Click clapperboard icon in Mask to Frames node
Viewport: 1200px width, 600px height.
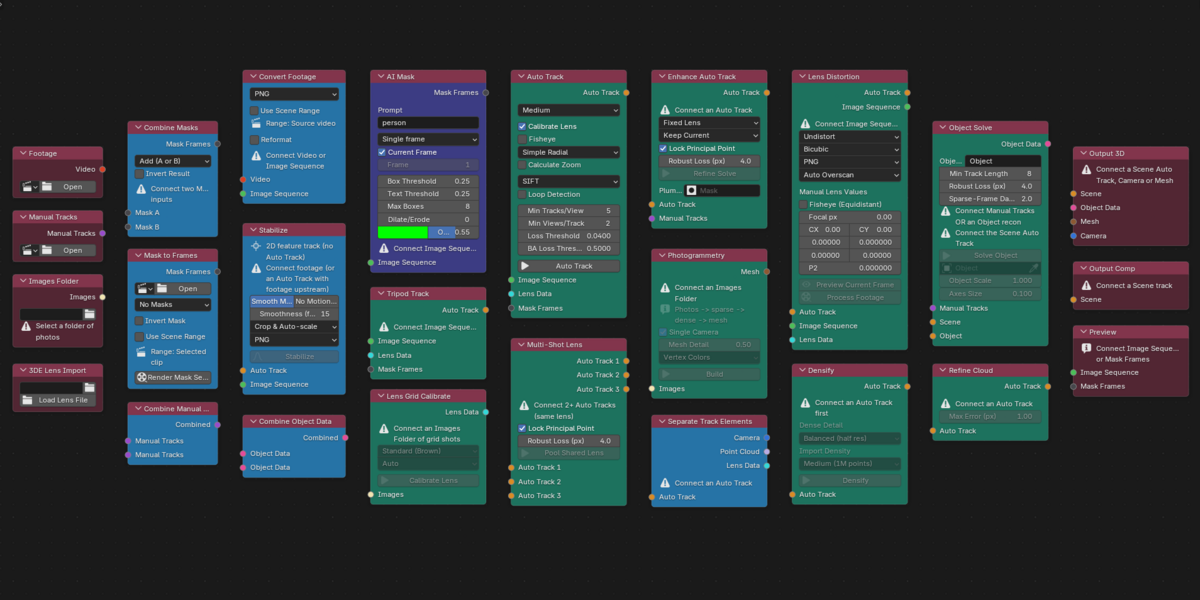point(144,289)
